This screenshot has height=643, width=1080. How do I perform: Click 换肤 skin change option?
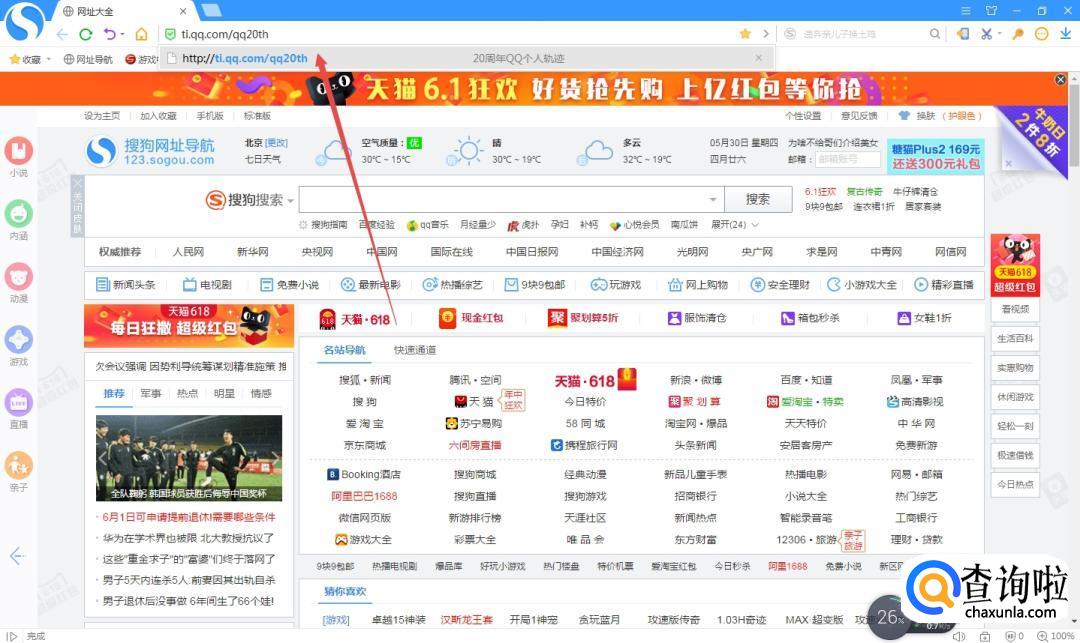click(x=925, y=116)
